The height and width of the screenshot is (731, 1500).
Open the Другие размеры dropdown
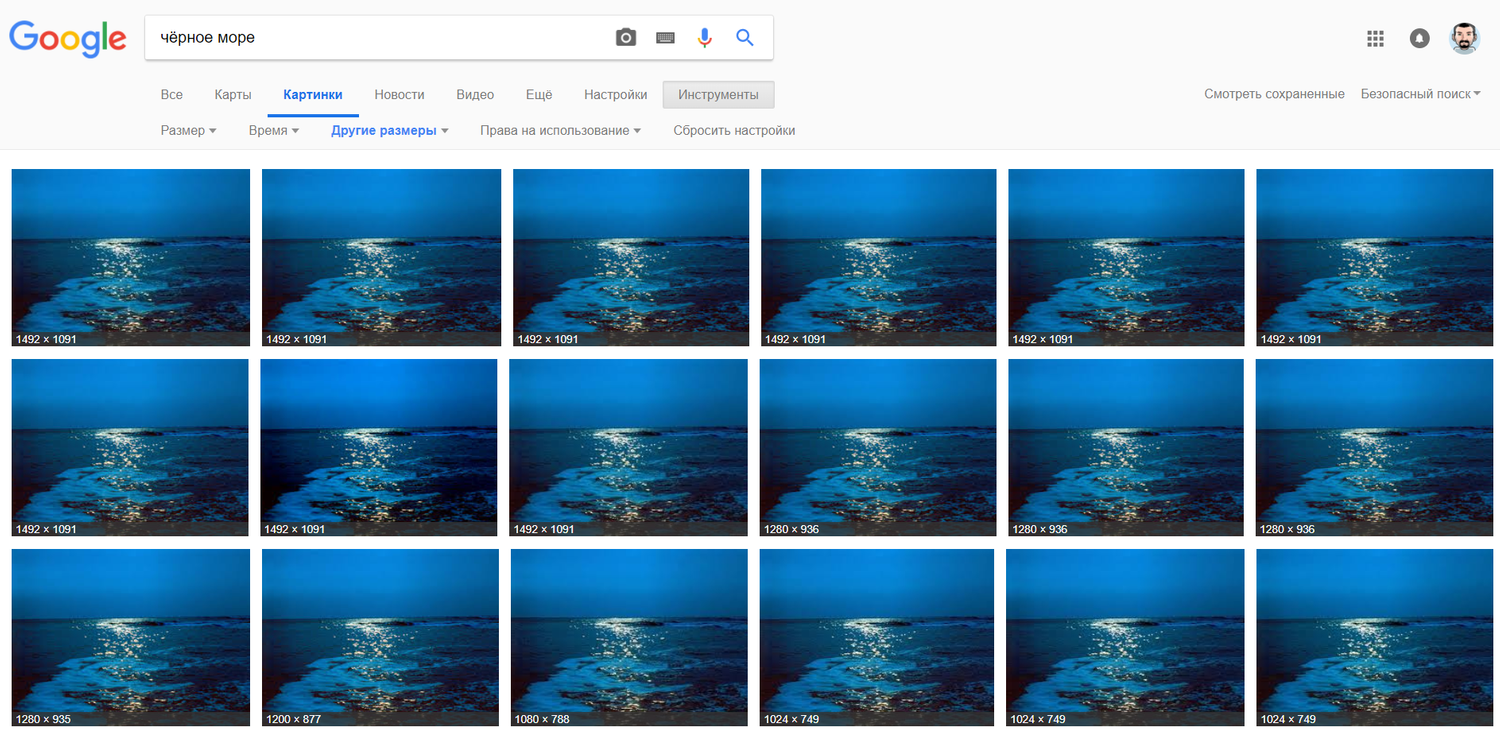[x=389, y=131]
